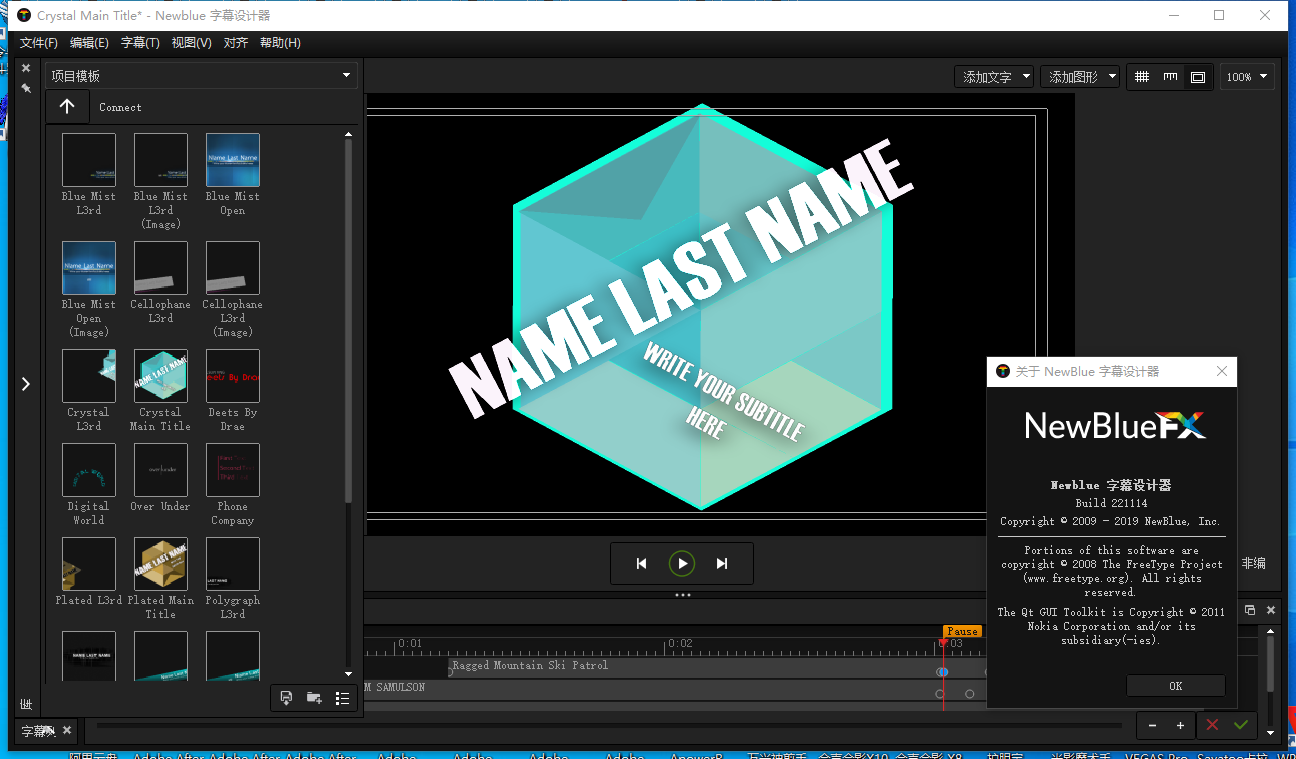Select the Crystal L3rd template
This screenshot has height=759, width=1296.
(89, 390)
